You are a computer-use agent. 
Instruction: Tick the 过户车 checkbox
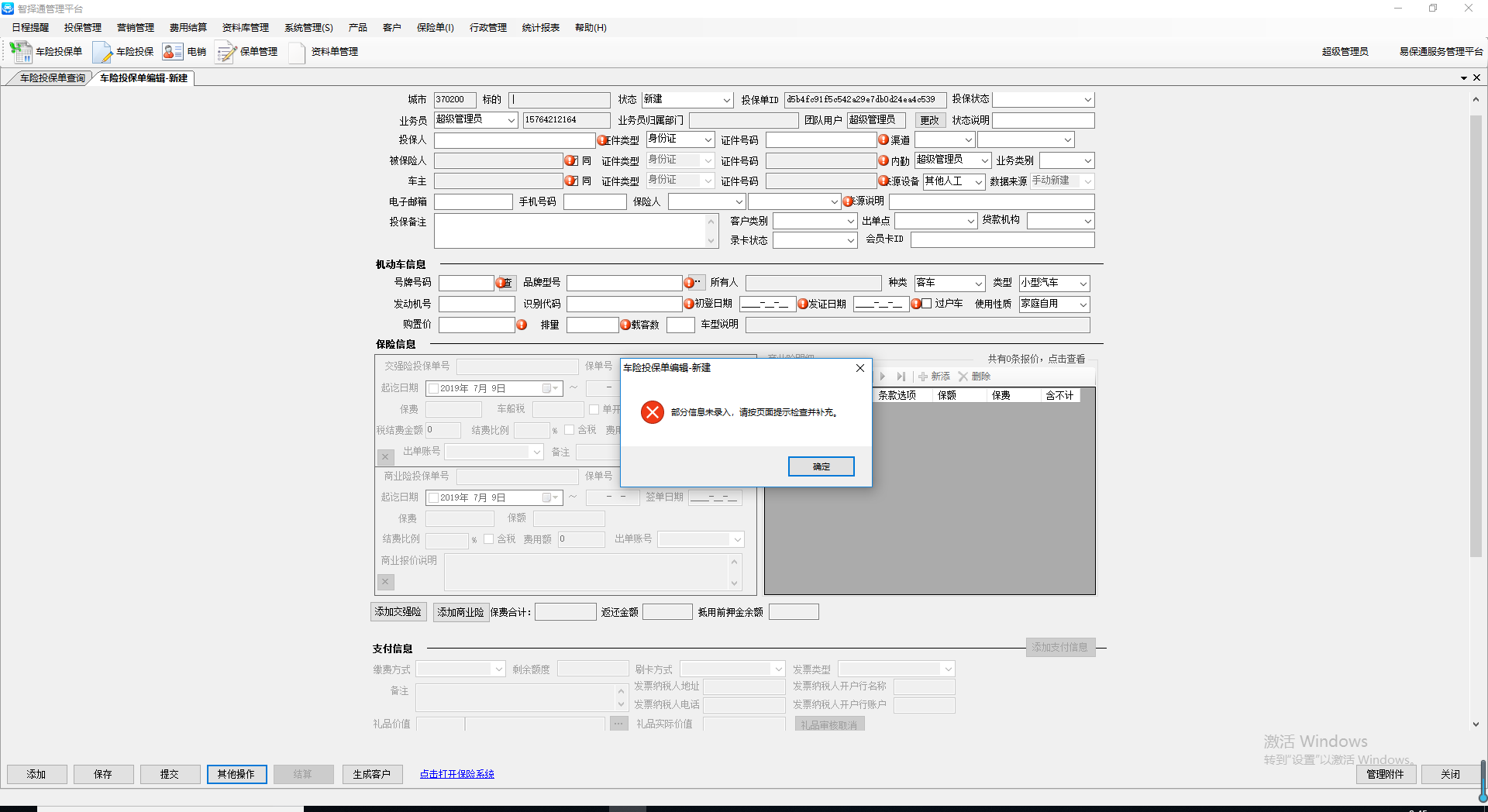click(926, 304)
